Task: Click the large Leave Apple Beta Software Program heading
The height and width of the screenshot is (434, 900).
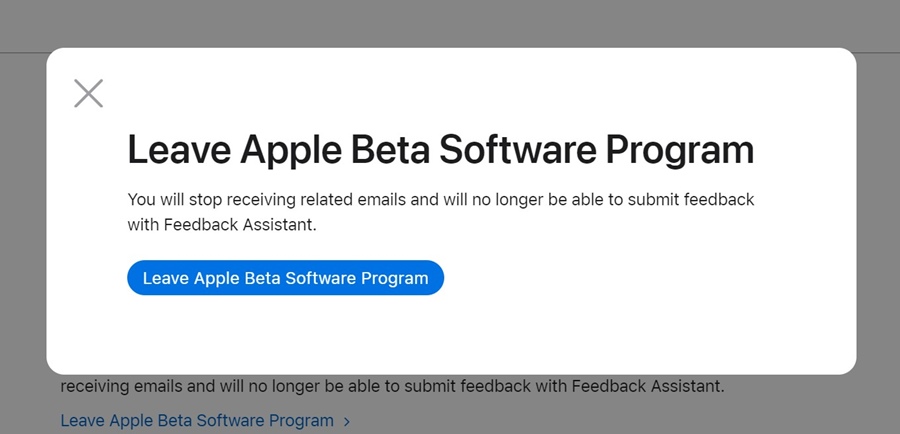Action: click(x=440, y=150)
